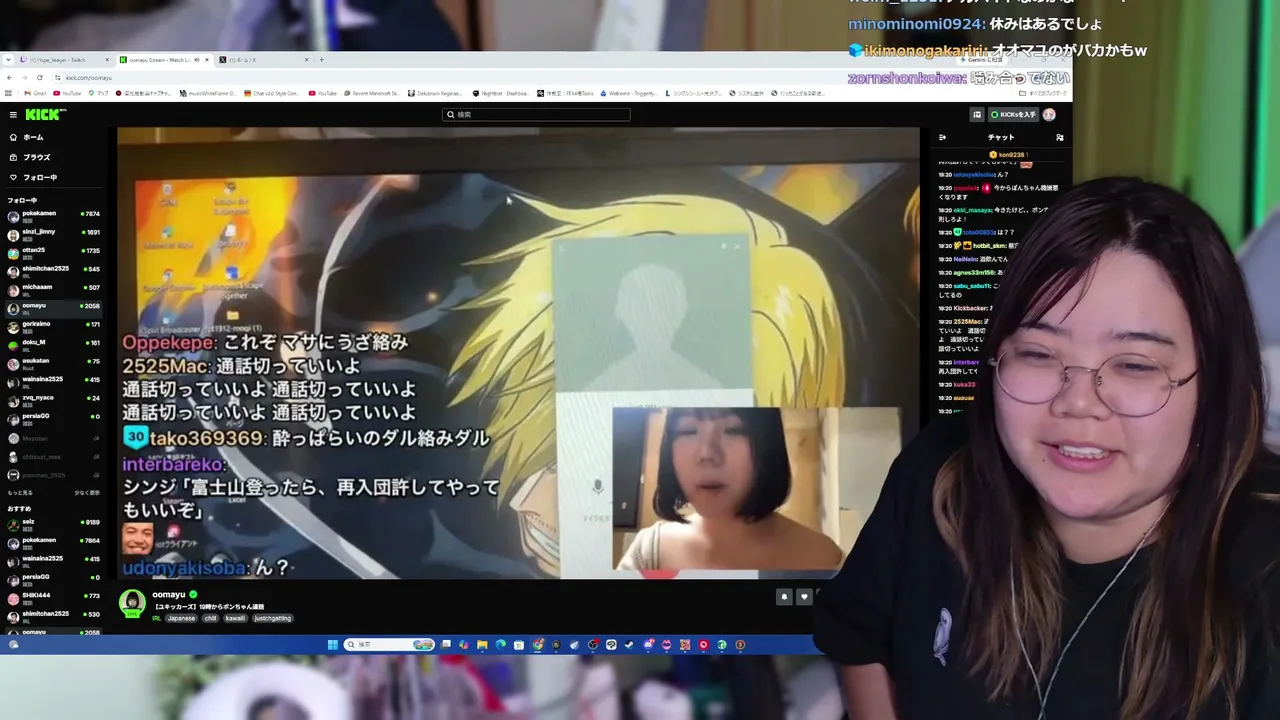This screenshot has width=1280, height=720.
Task: Open shimitchan2525 channel with 545 viewers
Action: click(52, 270)
